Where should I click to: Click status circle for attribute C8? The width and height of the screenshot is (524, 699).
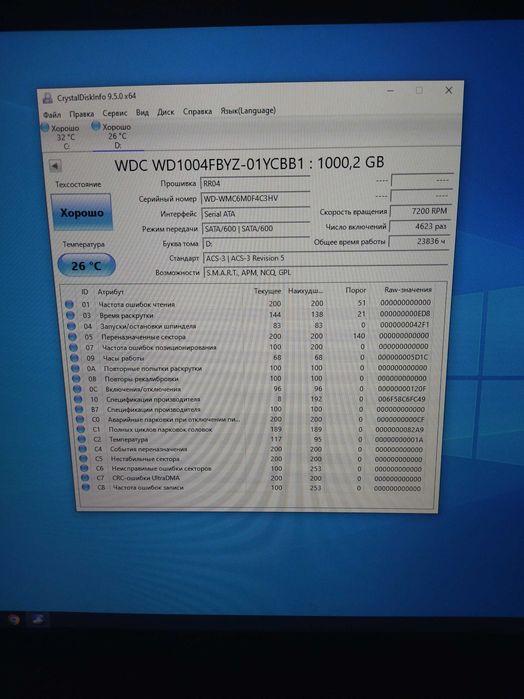(x=87, y=488)
